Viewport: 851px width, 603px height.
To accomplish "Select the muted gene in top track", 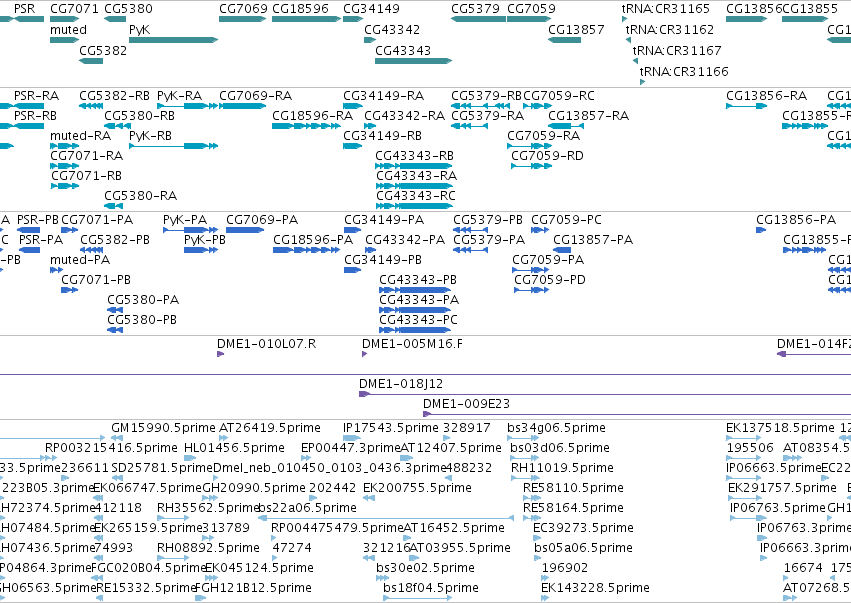I will pyautogui.click(x=65, y=40).
